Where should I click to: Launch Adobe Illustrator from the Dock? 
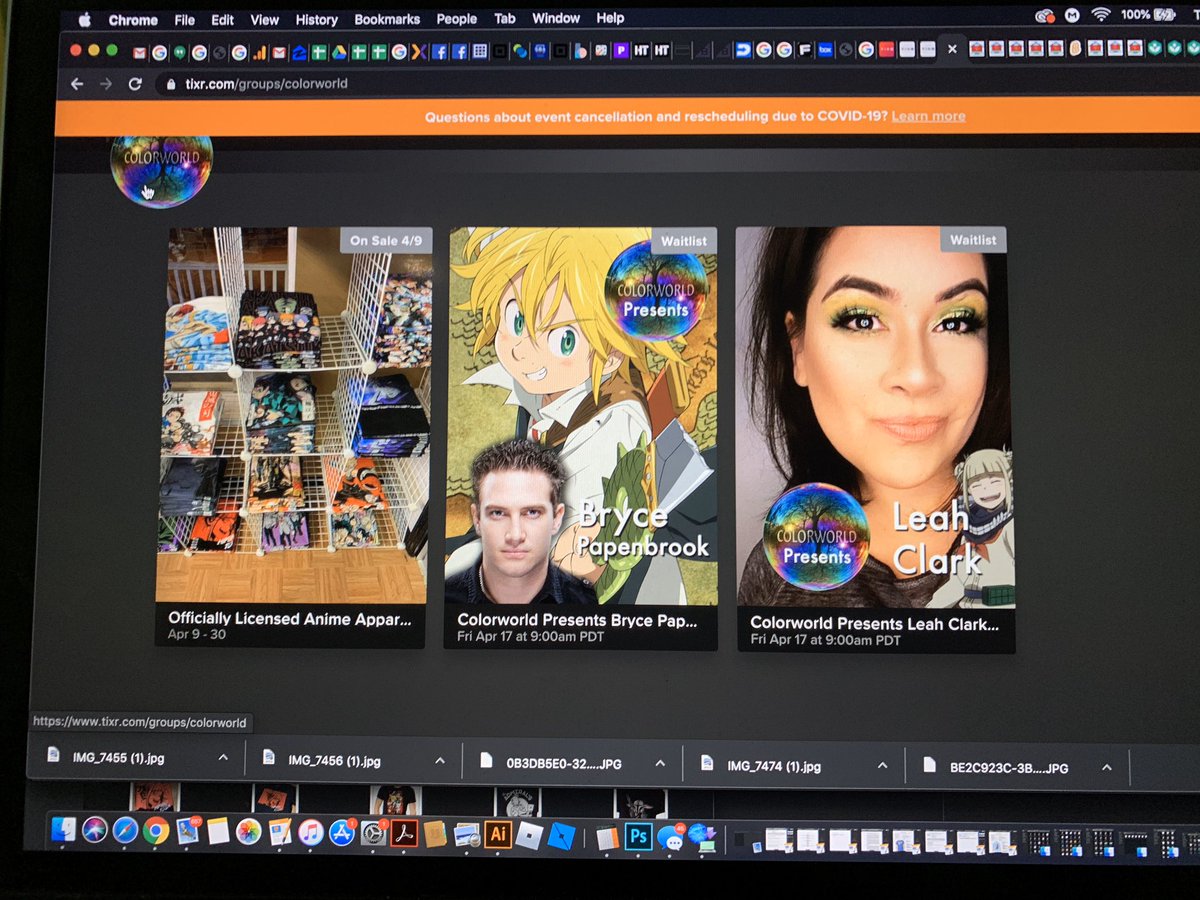[x=498, y=834]
